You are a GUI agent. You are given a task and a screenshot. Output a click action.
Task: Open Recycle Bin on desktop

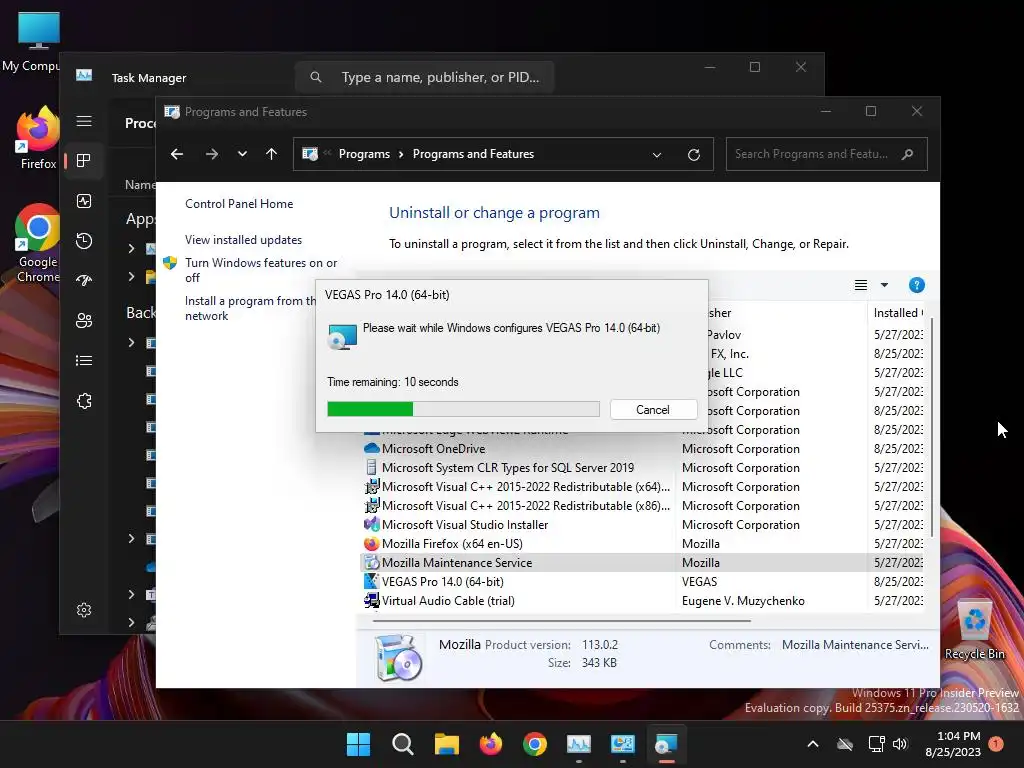pyautogui.click(x=974, y=630)
